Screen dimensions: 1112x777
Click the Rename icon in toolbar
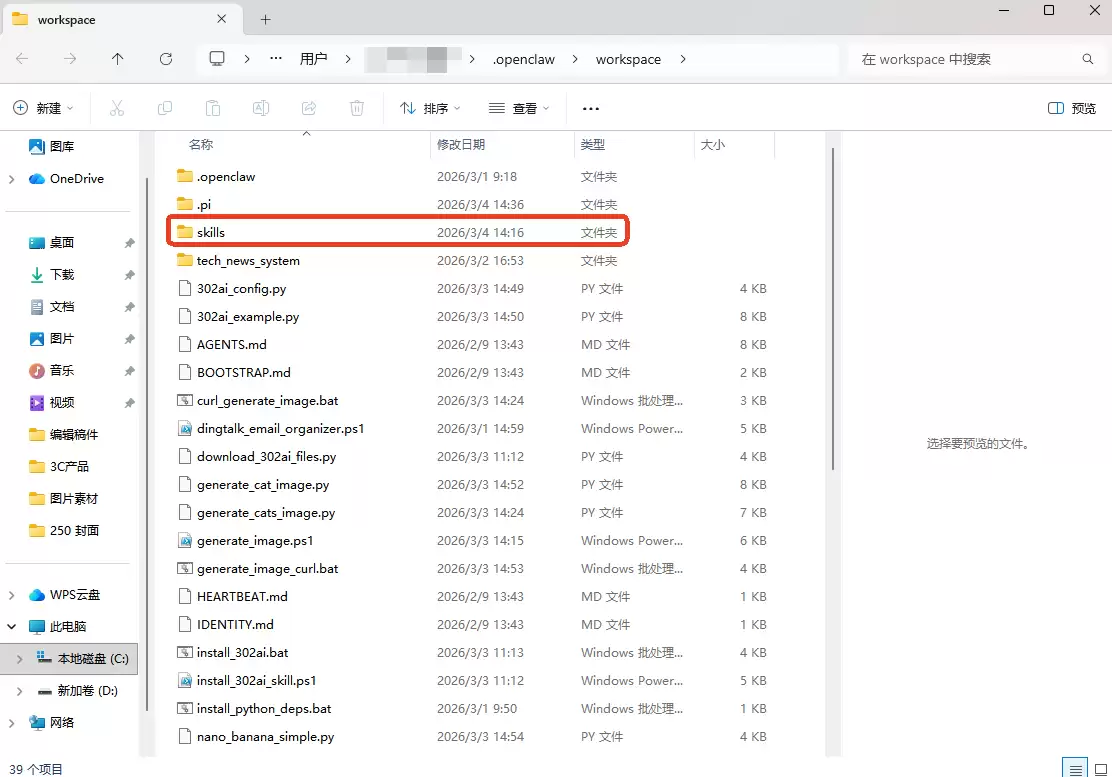[x=261, y=108]
